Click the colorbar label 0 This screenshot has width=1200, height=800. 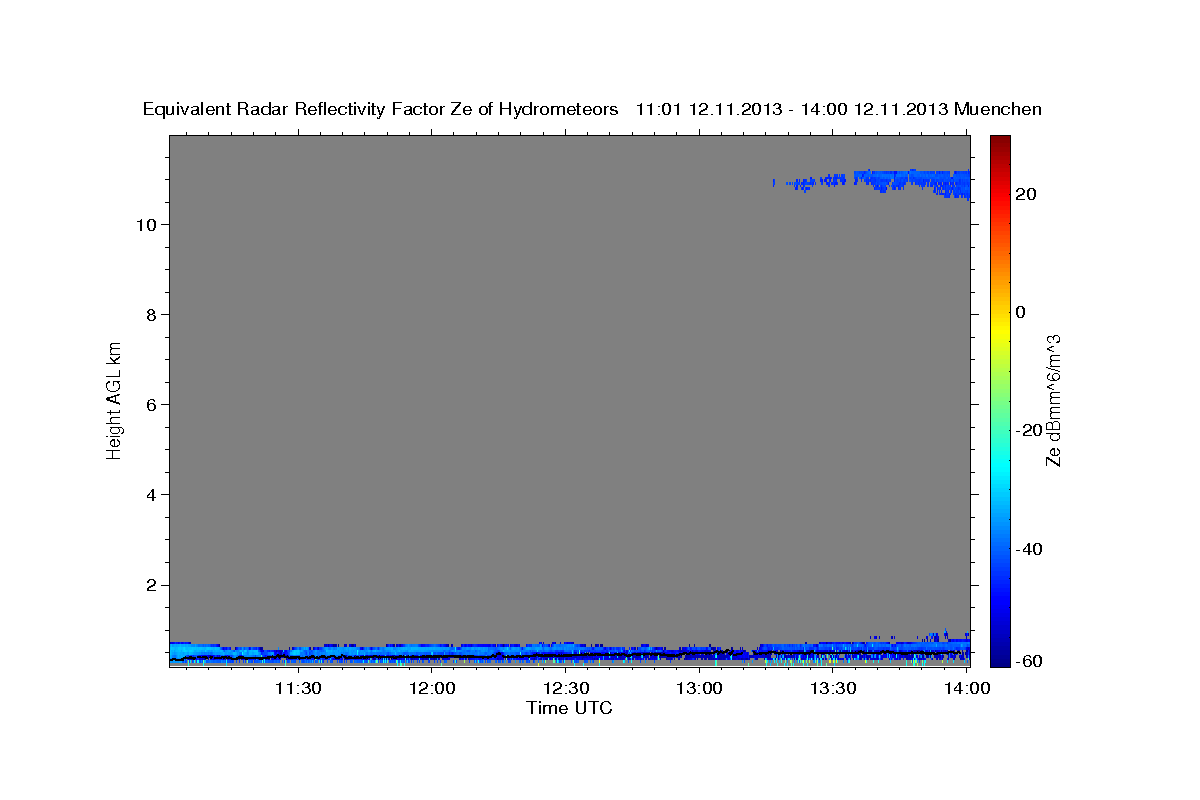pyautogui.click(x=1021, y=312)
